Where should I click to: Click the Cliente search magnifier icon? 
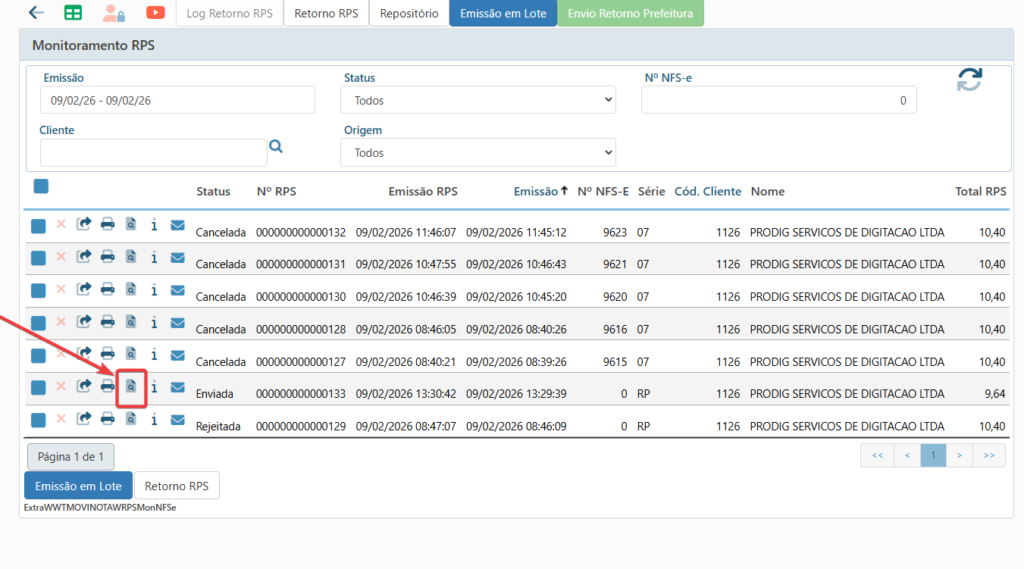click(276, 147)
